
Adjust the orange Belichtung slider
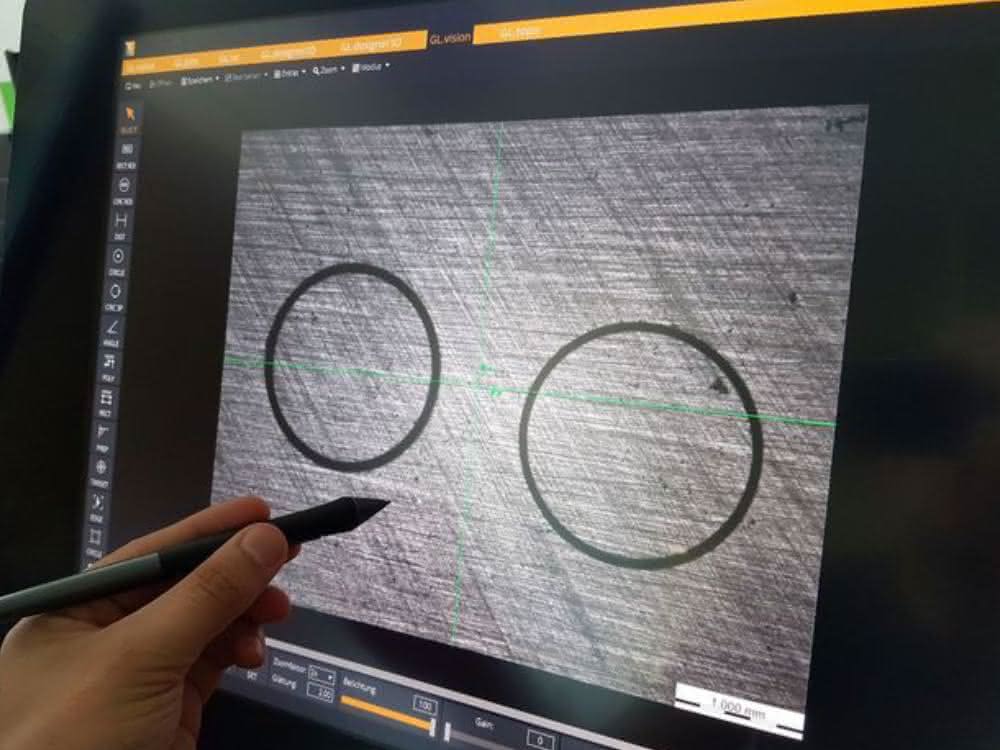386,712
